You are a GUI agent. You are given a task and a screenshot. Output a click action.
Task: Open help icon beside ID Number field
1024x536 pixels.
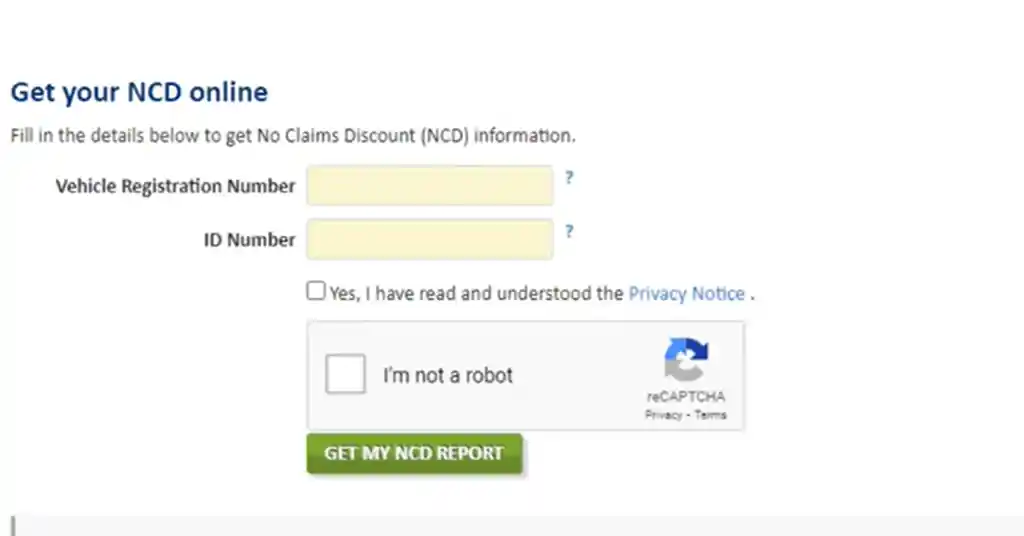(x=569, y=232)
